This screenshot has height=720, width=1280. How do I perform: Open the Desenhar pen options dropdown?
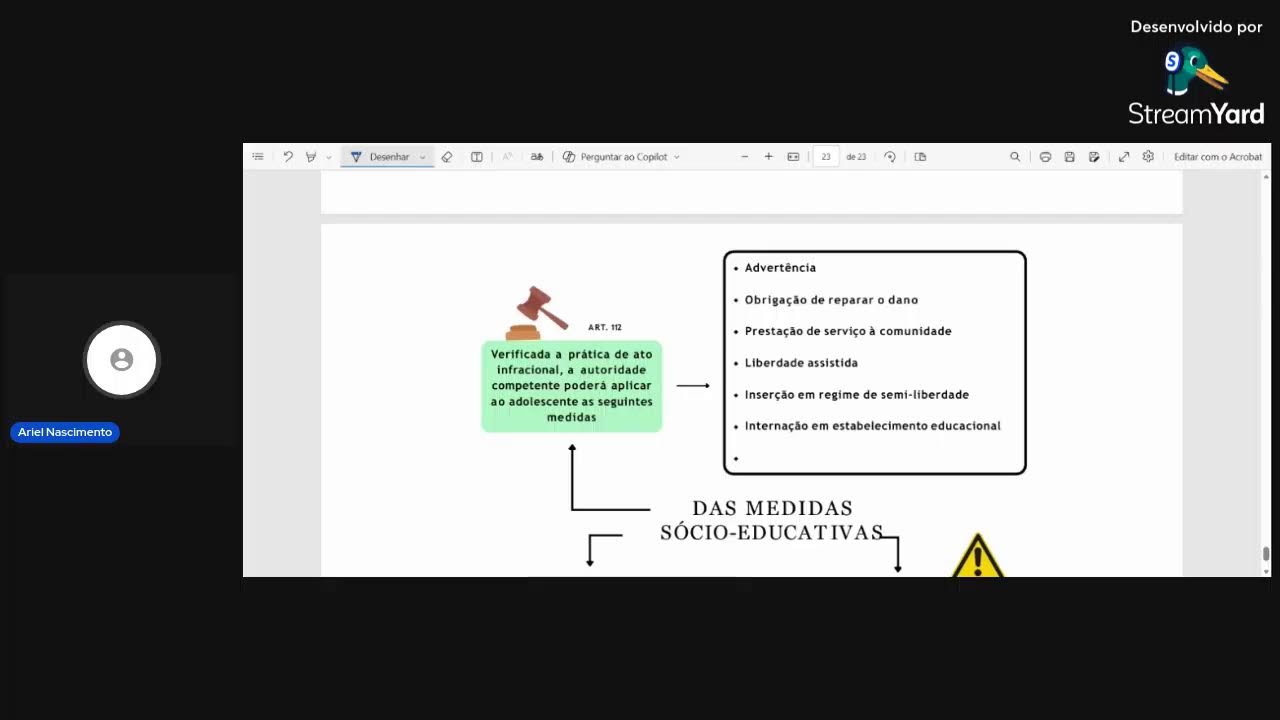click(x=423, y=157)
